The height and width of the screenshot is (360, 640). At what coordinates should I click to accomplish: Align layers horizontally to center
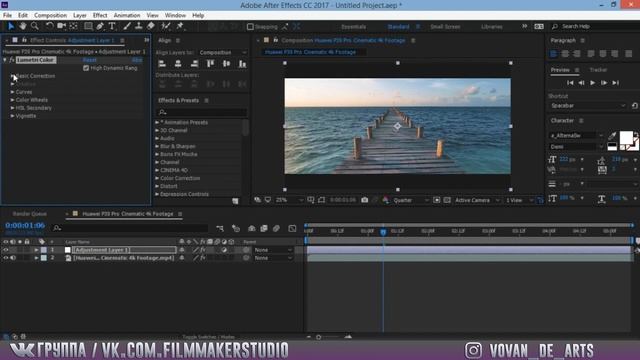coord(178,64)
